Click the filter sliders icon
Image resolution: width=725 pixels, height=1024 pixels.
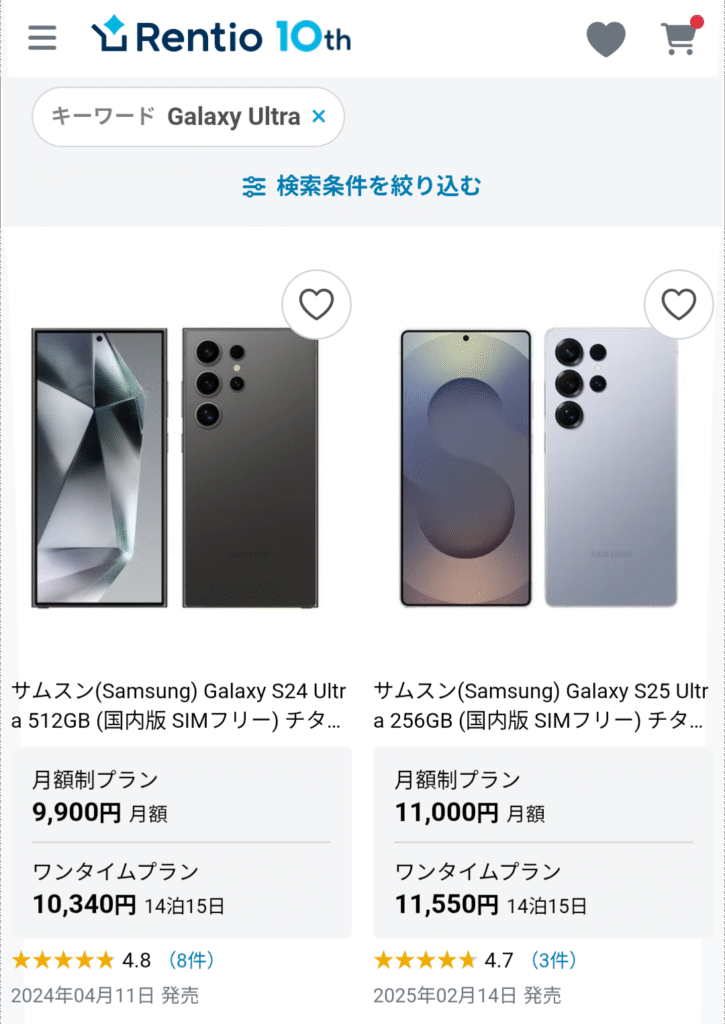[254, 187]
